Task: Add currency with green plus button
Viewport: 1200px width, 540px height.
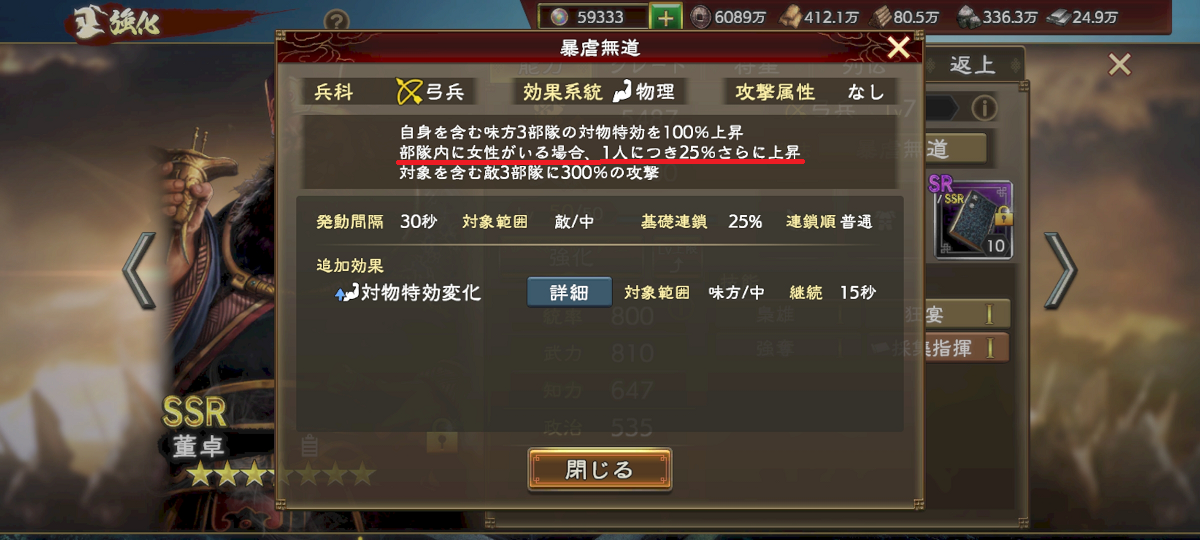Action: (664, 16)
